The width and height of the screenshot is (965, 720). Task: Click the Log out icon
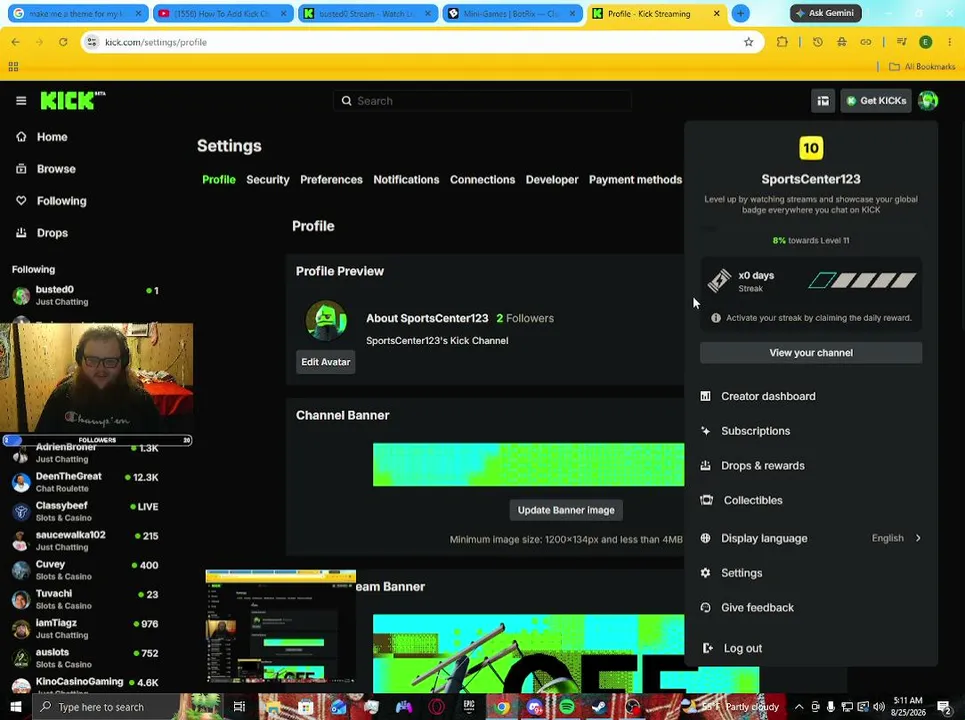tap(707, 648)
